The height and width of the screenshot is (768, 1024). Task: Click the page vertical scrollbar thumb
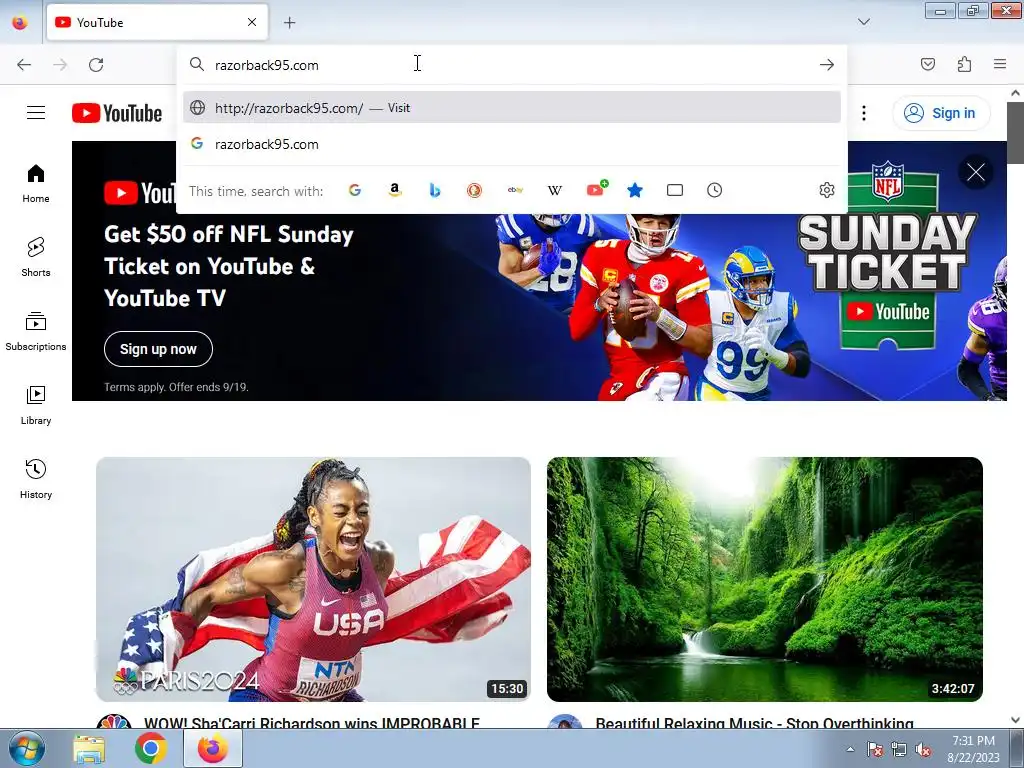point(1015,133)
